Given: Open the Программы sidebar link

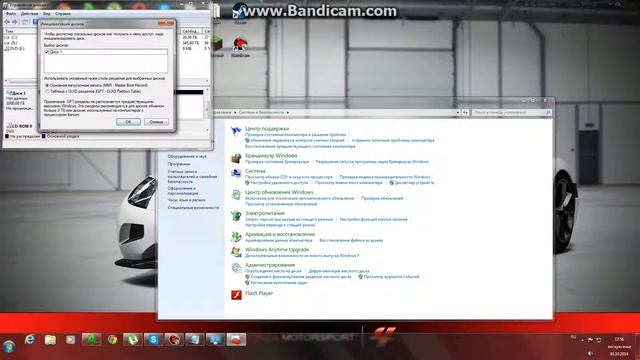Looking at the screenshot, I should point(179,164).
